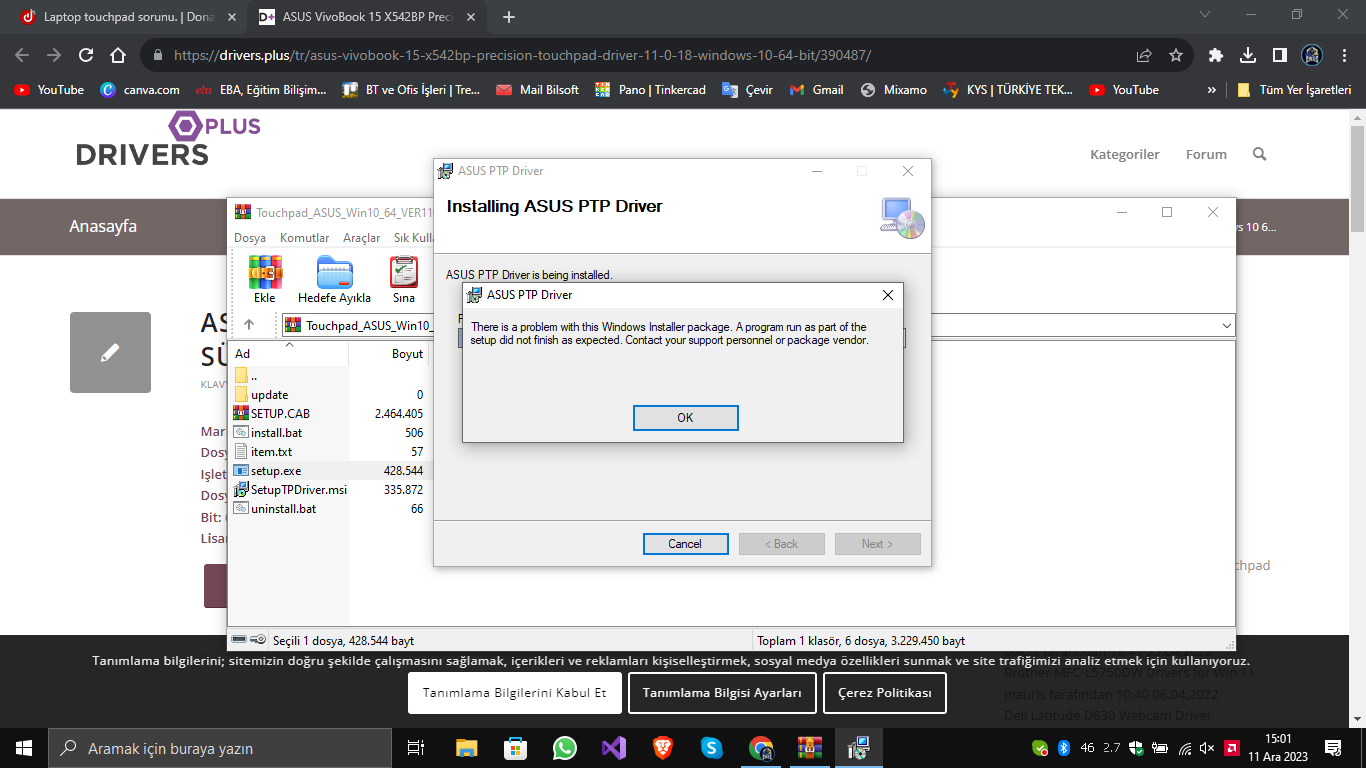The height and width of the screenshot is (768, 1366).
Task: Open Tanımlama Bilgisi Ayarları cookie settings
Action: point(722,693)
